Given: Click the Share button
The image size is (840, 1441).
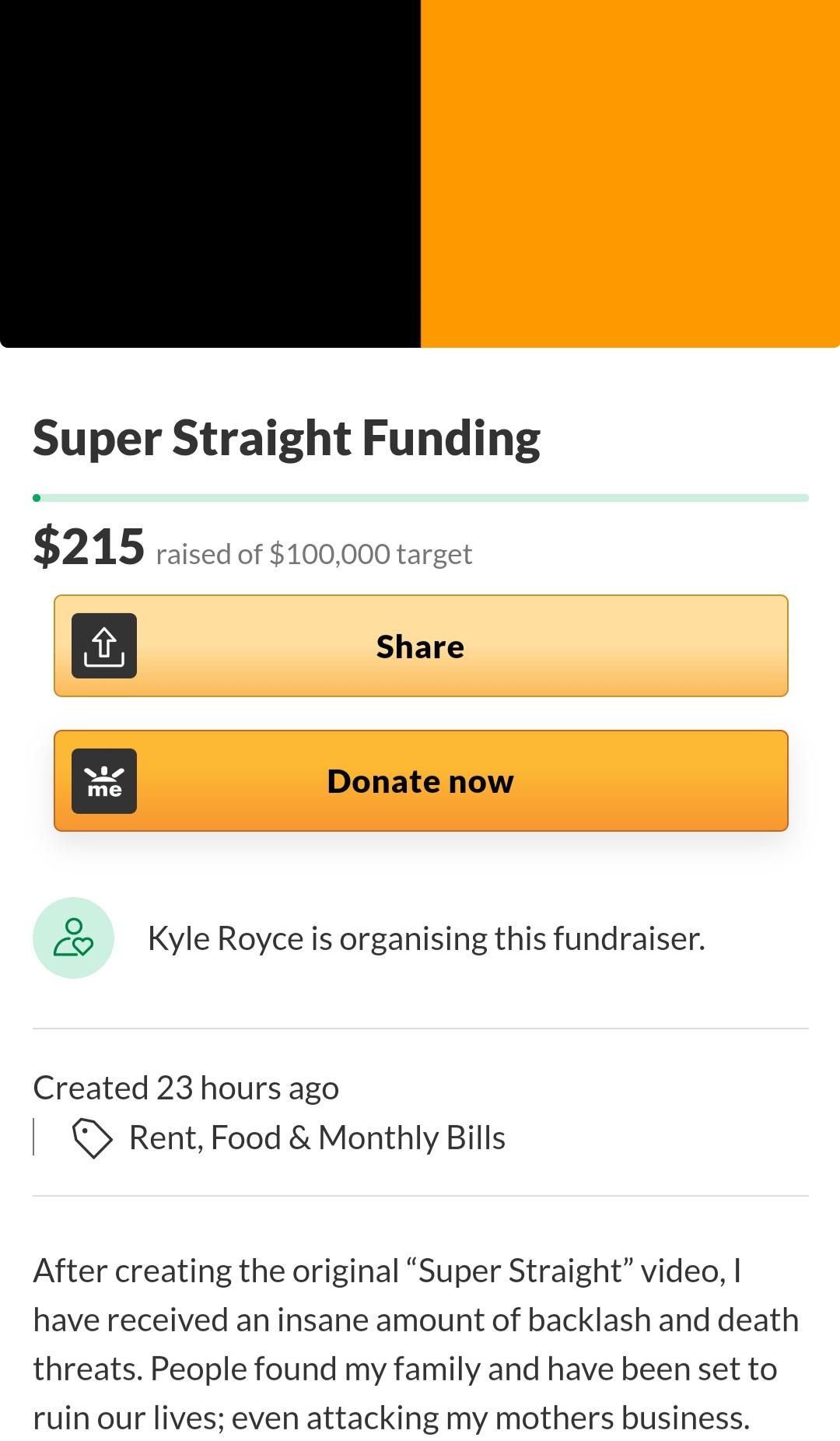Looking at the screenshot, I should [421, 646].
